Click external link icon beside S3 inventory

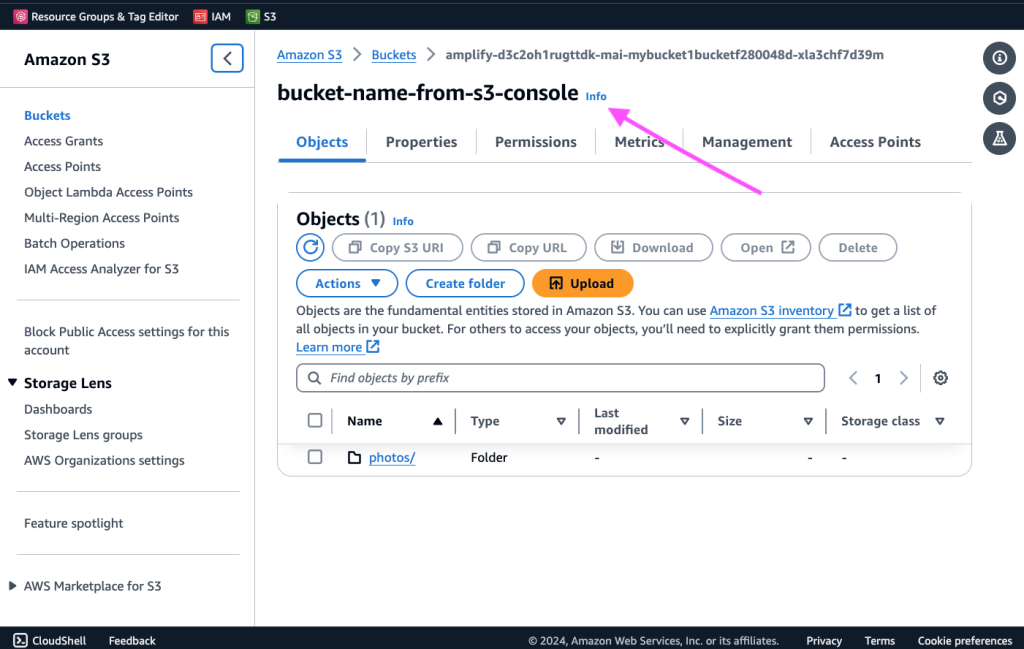[x=845, y=310]
